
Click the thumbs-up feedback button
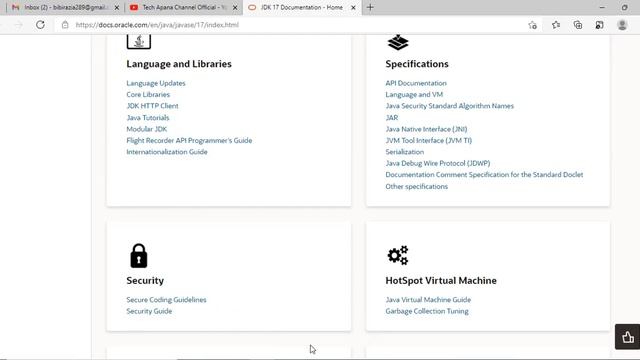[628, 337]
